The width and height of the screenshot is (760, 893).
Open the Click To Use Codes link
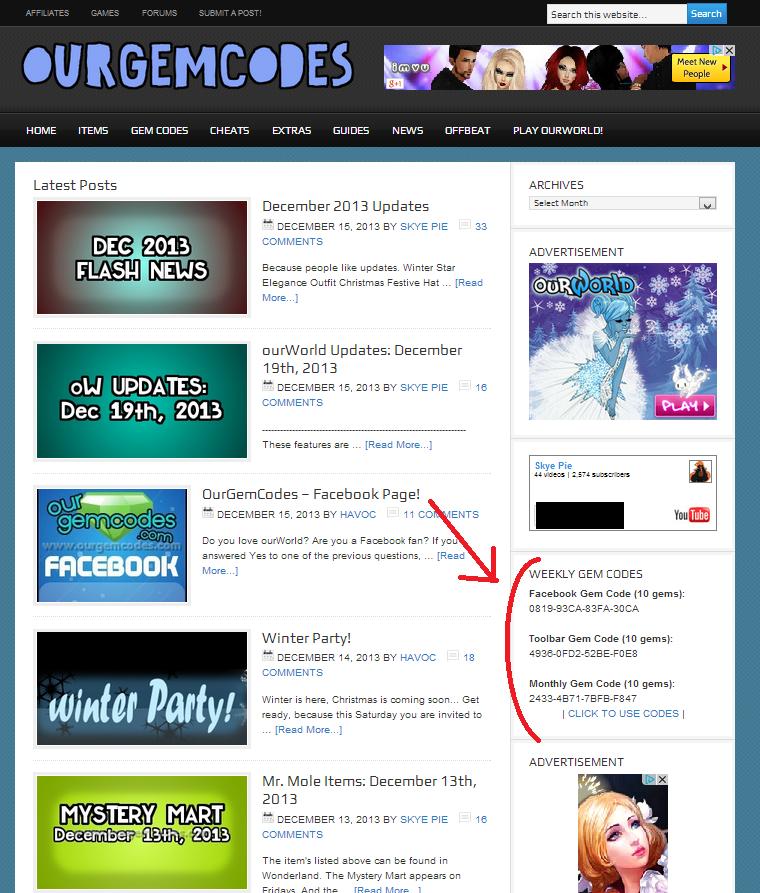pyautogui.click(x=623, y=714)
